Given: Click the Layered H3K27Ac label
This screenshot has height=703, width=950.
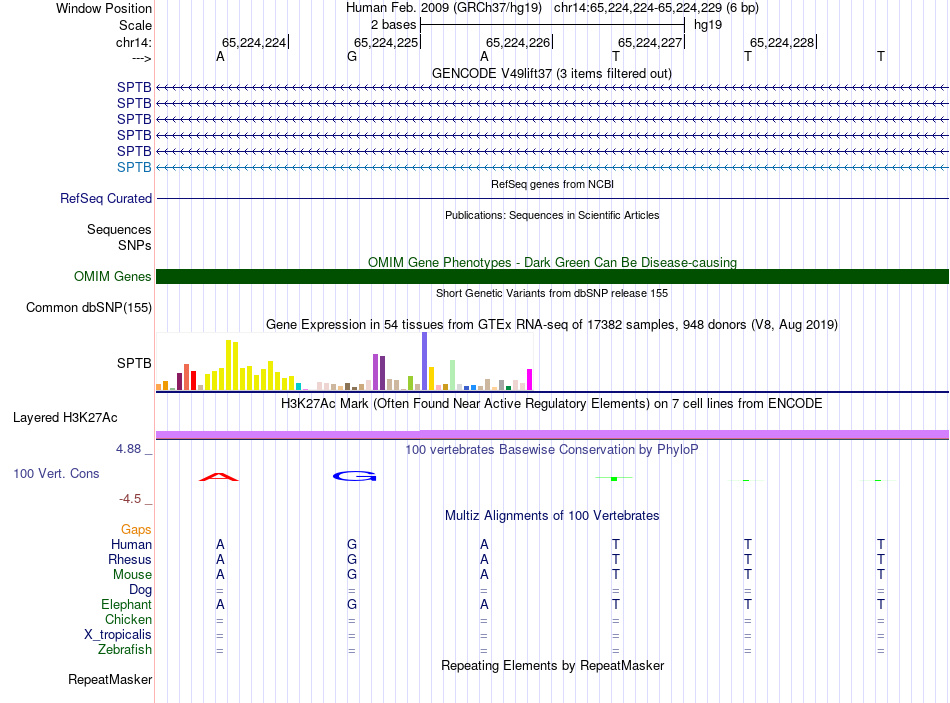Looking at the screenshot, I should click(x=65, y=418).
